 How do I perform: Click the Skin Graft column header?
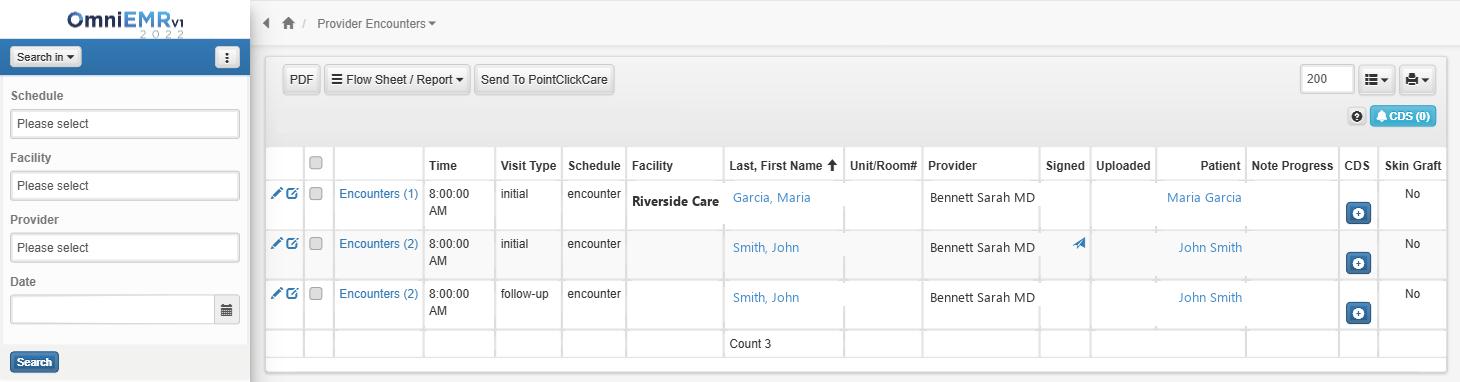(1413, 165)
